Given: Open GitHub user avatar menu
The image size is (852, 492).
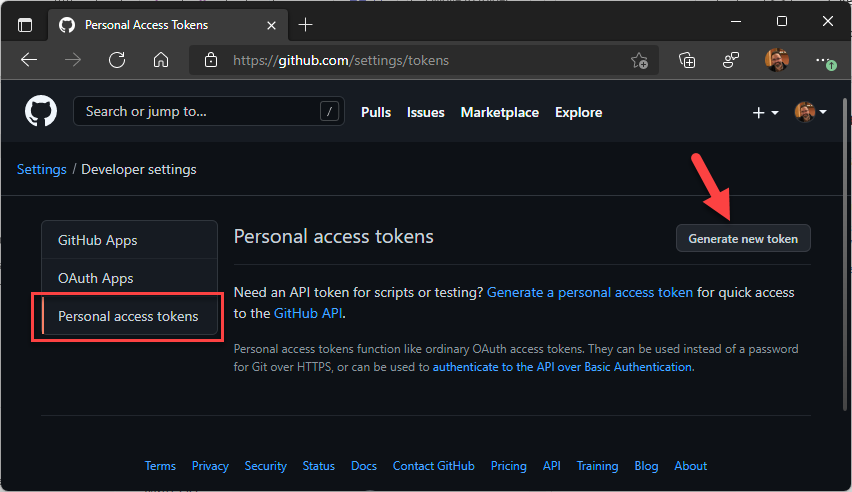Looking at the screenshot, I should click(x=810, y=112).
